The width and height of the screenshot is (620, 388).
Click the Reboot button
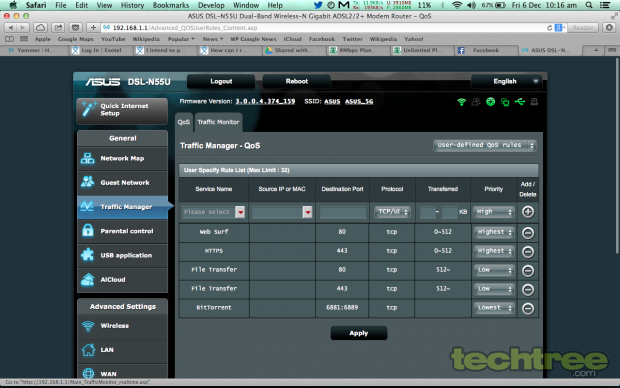(297, 81)
